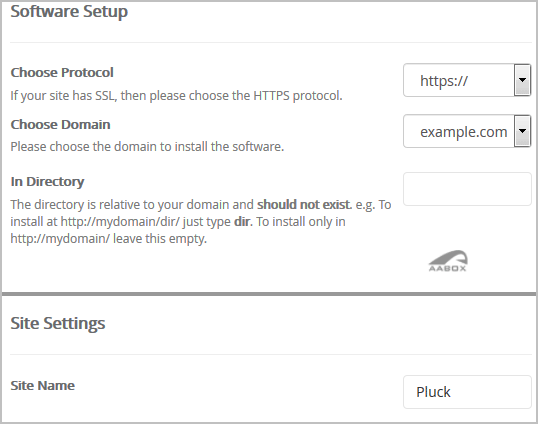Image resolution: width=538 pixels, height=424 pixels.
Task: Focus the empty In Directory text field
Action: click(x=467, y=189)
